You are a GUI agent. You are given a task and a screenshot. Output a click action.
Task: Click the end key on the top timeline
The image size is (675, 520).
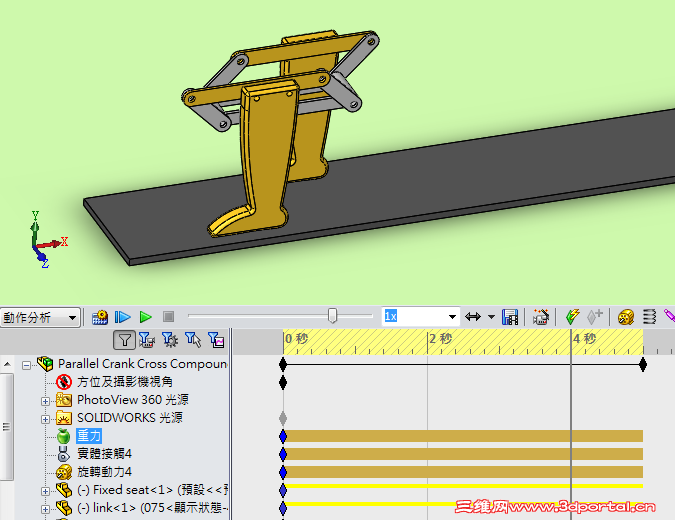tap(643, 365)
